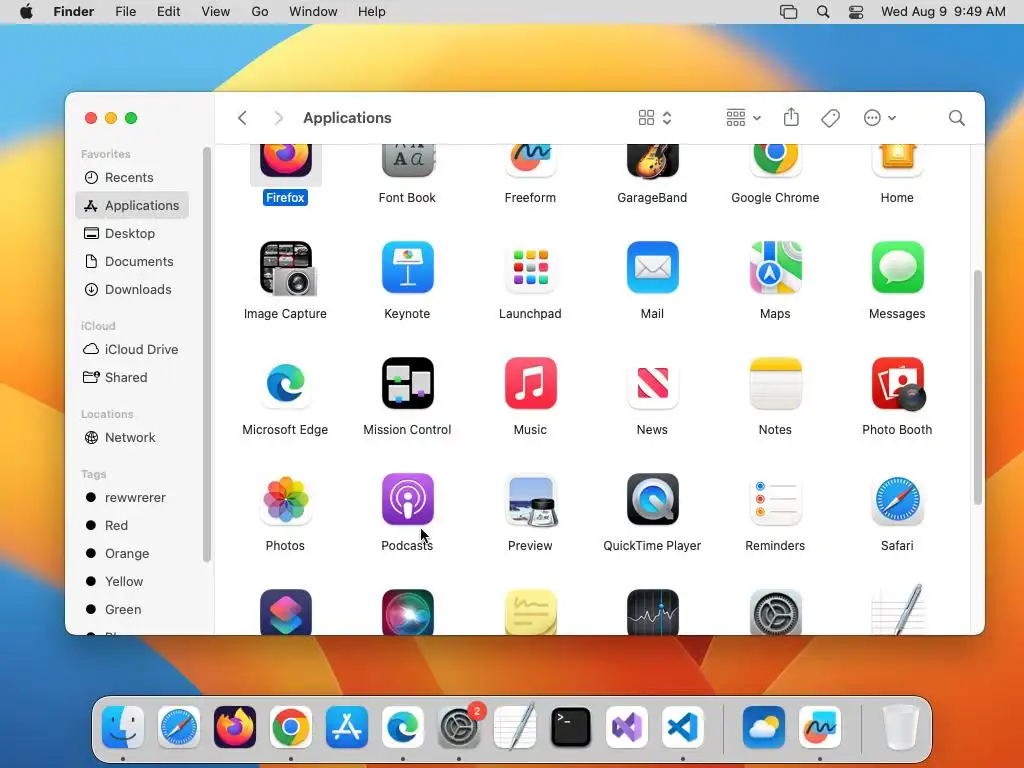The width and height of the screenshot is (1024, 768).
Task: Open the Finder menu
Action: 74,12
